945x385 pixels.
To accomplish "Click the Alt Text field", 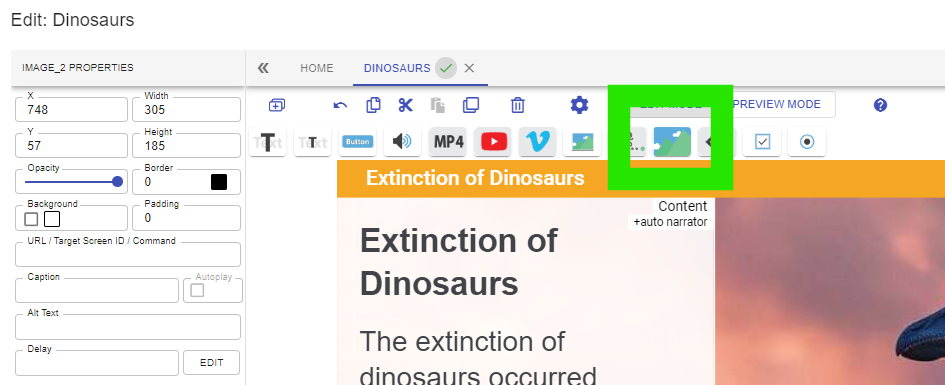I will pyautogui.click(x=128, y=327).
